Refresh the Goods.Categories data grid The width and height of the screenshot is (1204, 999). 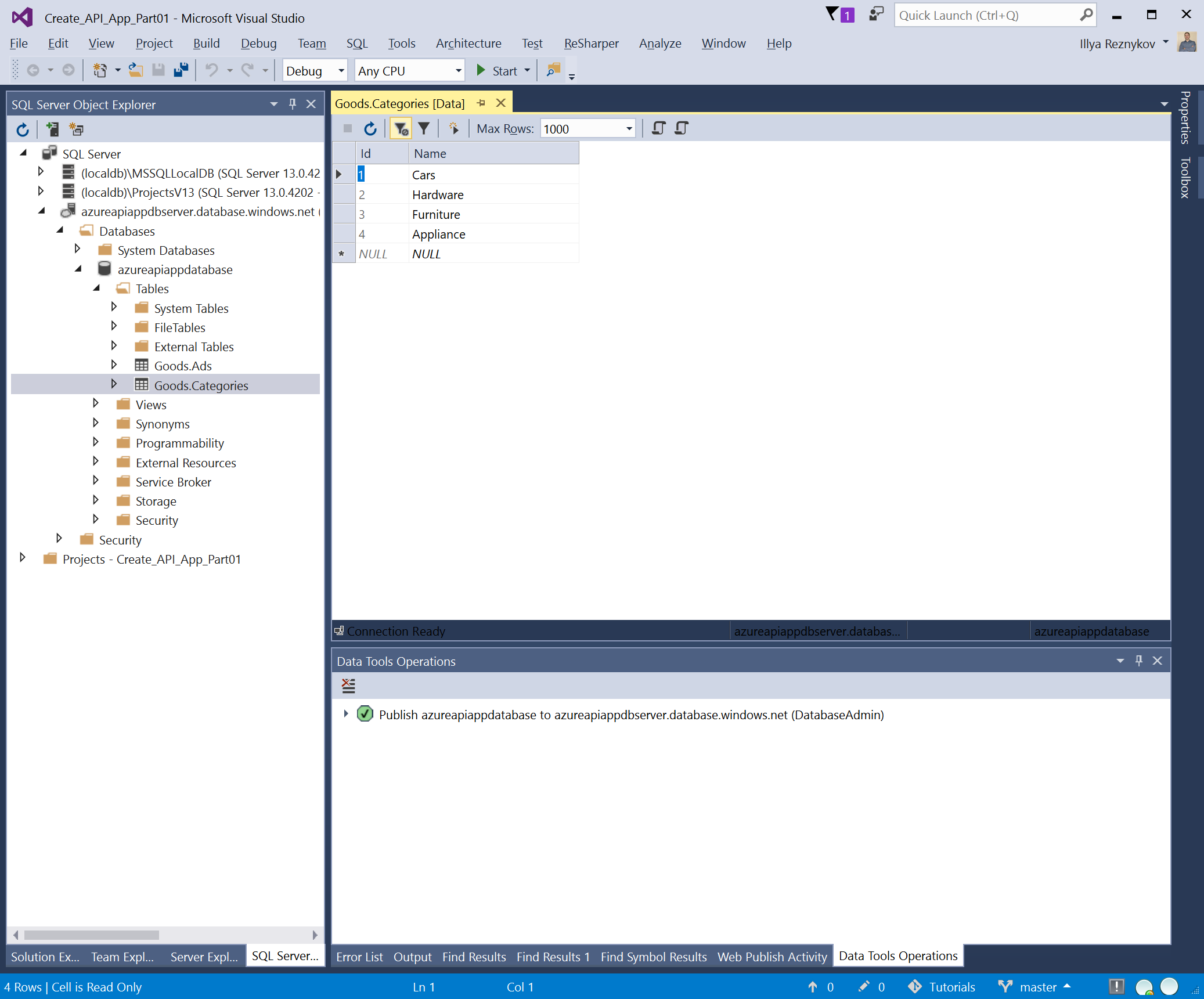(x=370, y=129)
